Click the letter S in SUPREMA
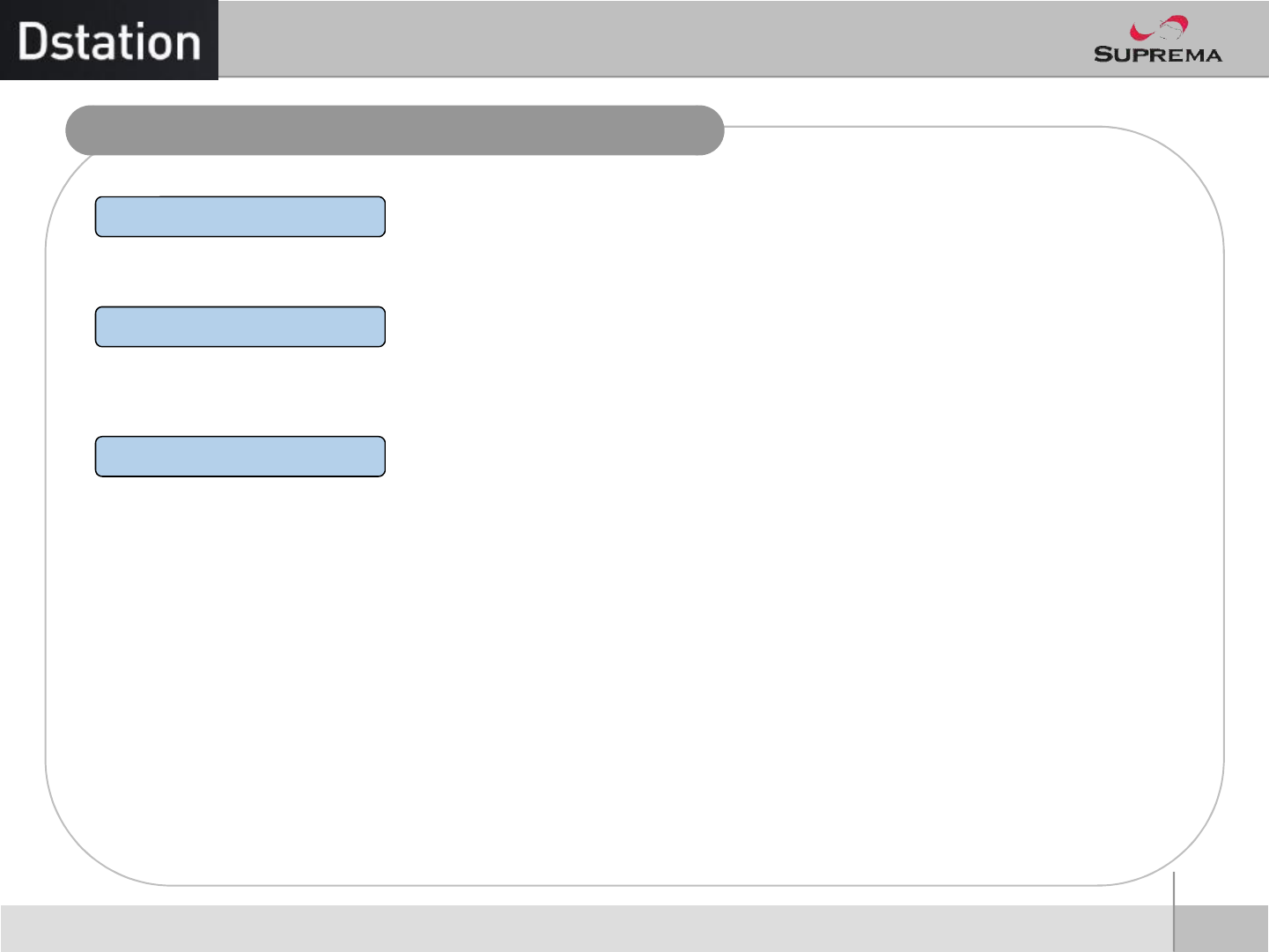Viewport: 1269px width, 952px height. click(x=1103, y=55)
